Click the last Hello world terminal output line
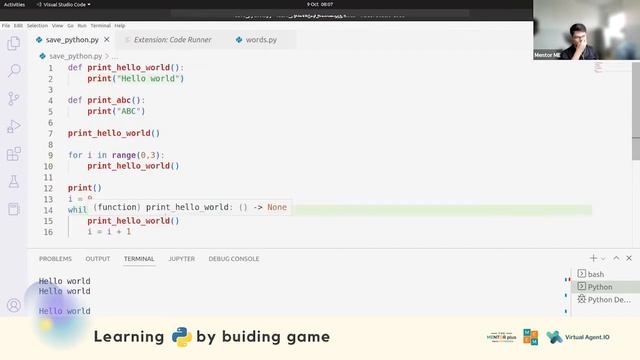This screenshot has width=640, height=360. pos(64,311)
